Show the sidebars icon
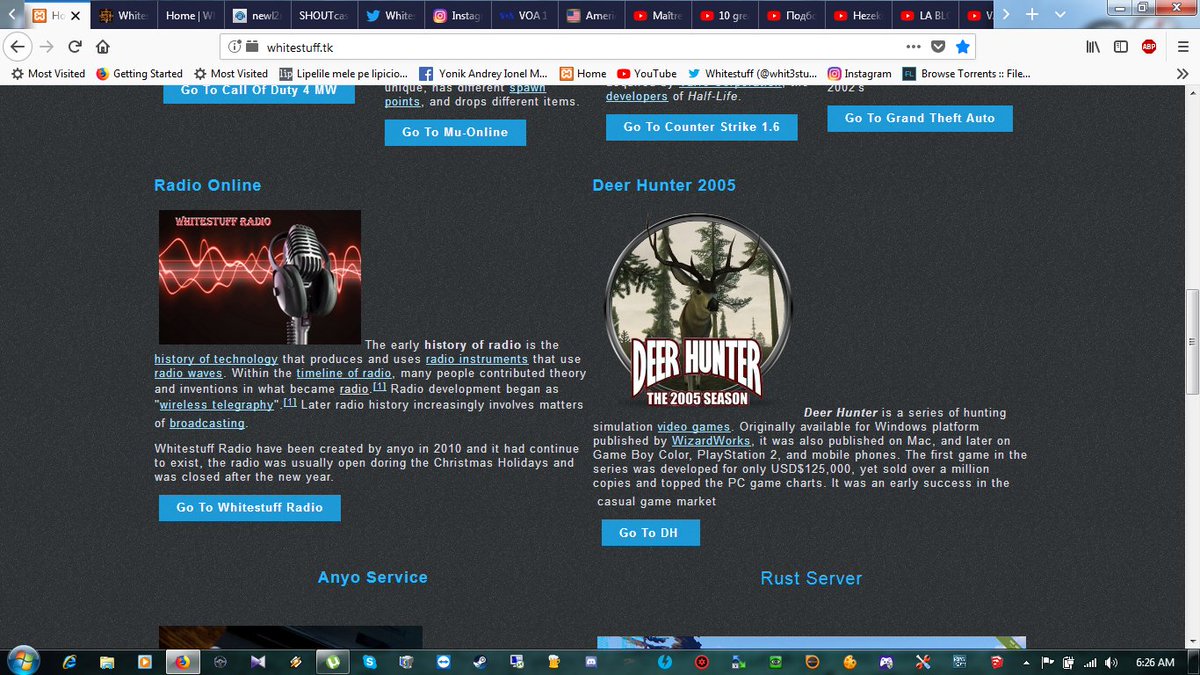The width and height of the screenshot is (1200, 675). pyautogui.click(x=1121, y=46)
